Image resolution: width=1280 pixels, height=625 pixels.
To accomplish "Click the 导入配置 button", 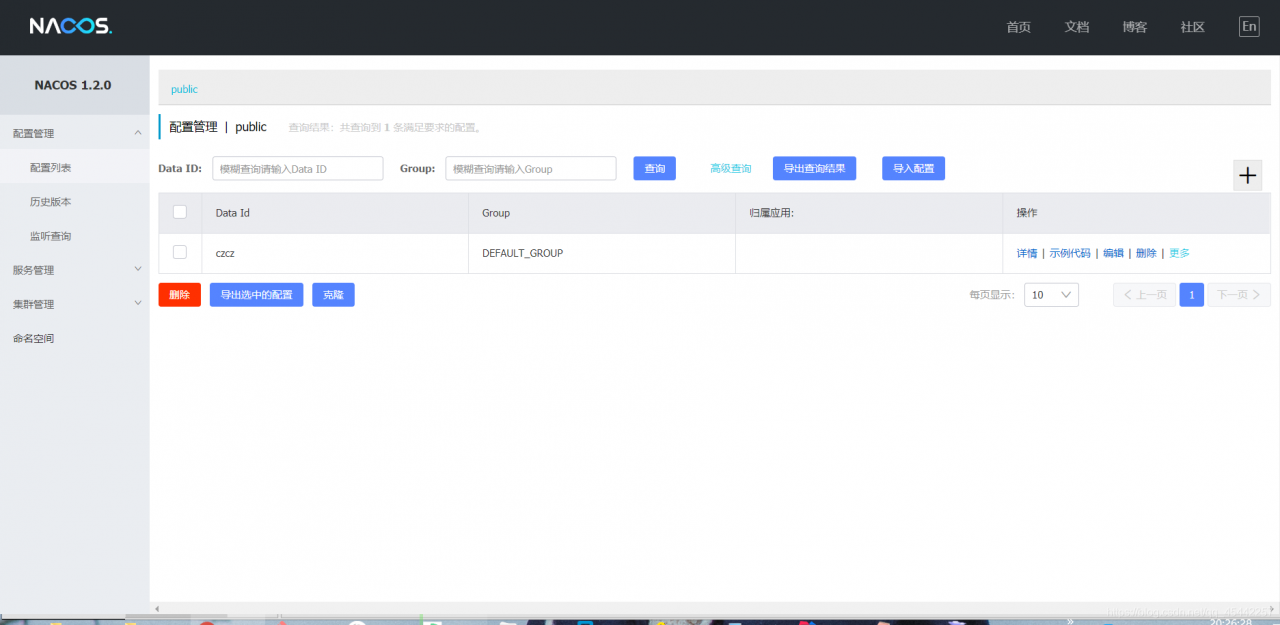I will click(913, 169).
